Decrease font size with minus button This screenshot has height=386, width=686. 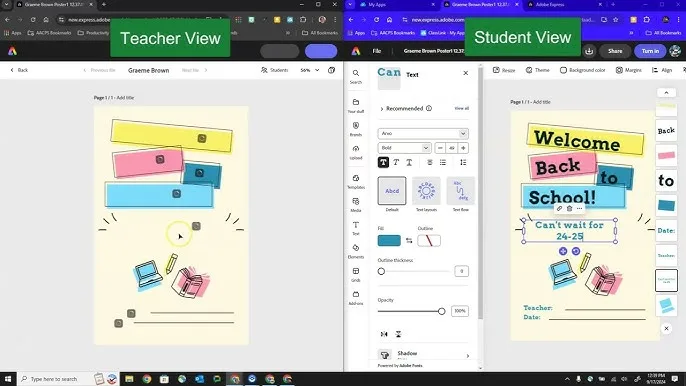coord(440,148)
